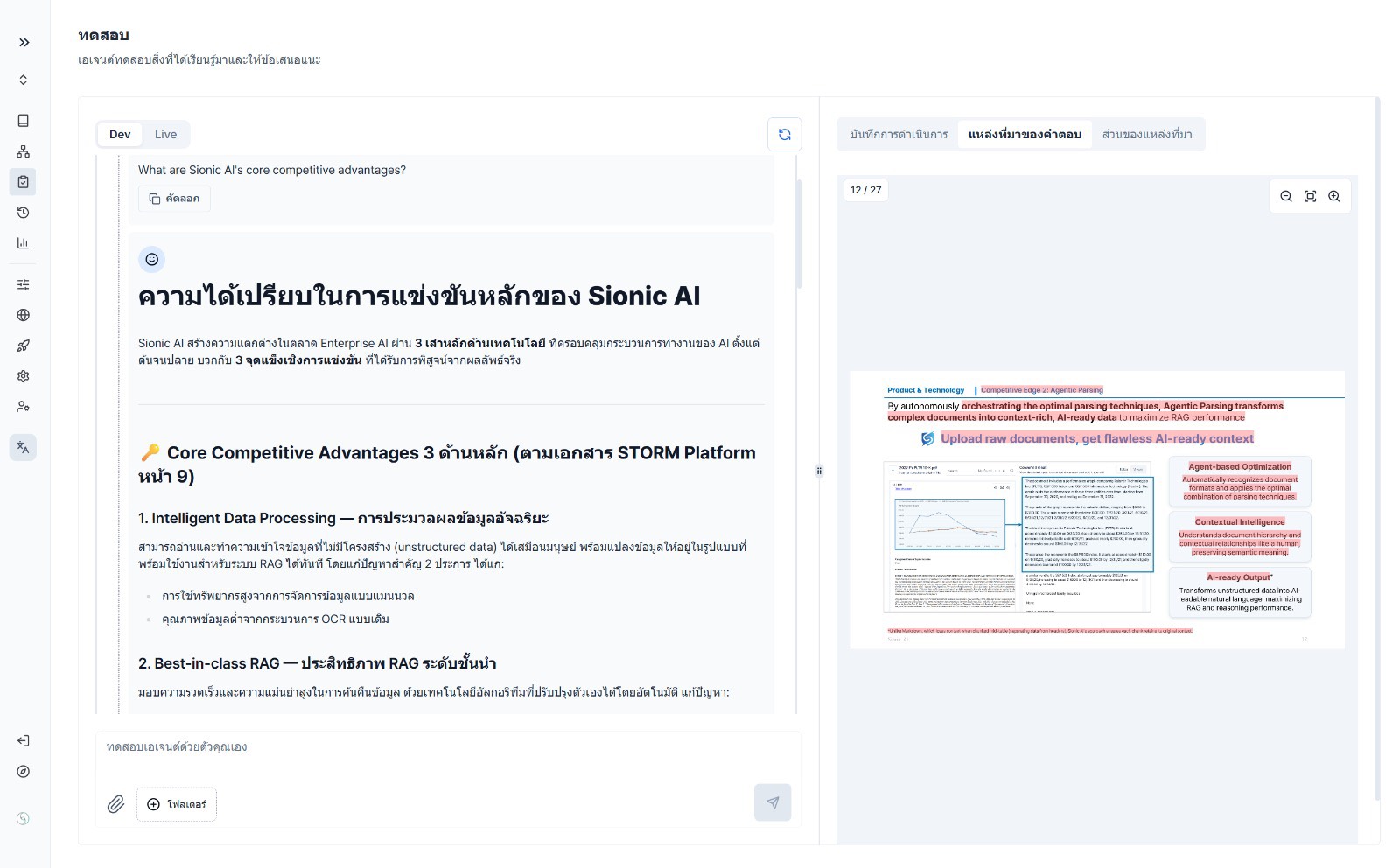Click the chat vertical scrollbar
1400x868 pixels.
[x=798, y=234]
